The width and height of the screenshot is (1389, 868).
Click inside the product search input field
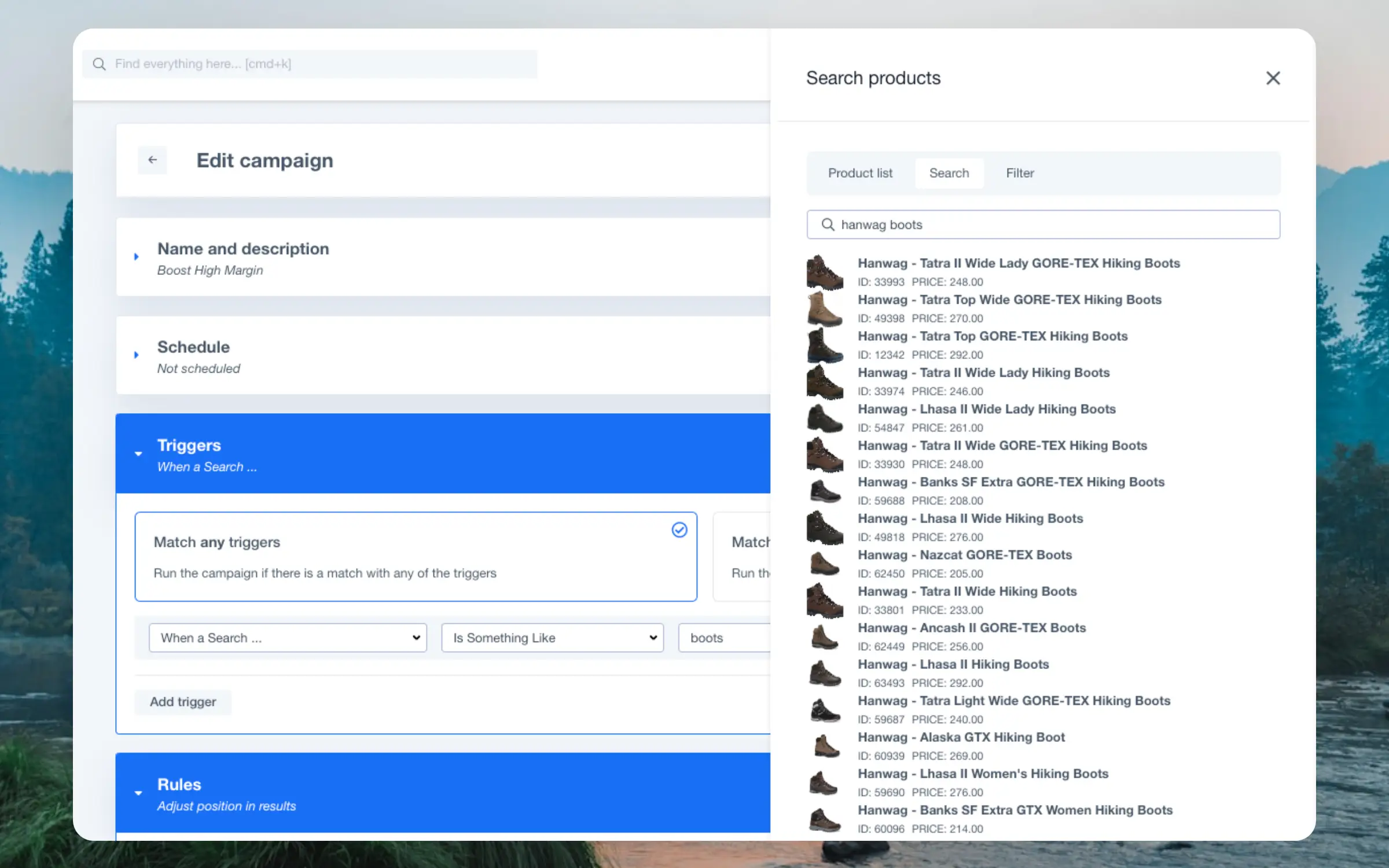point(1043,223)
